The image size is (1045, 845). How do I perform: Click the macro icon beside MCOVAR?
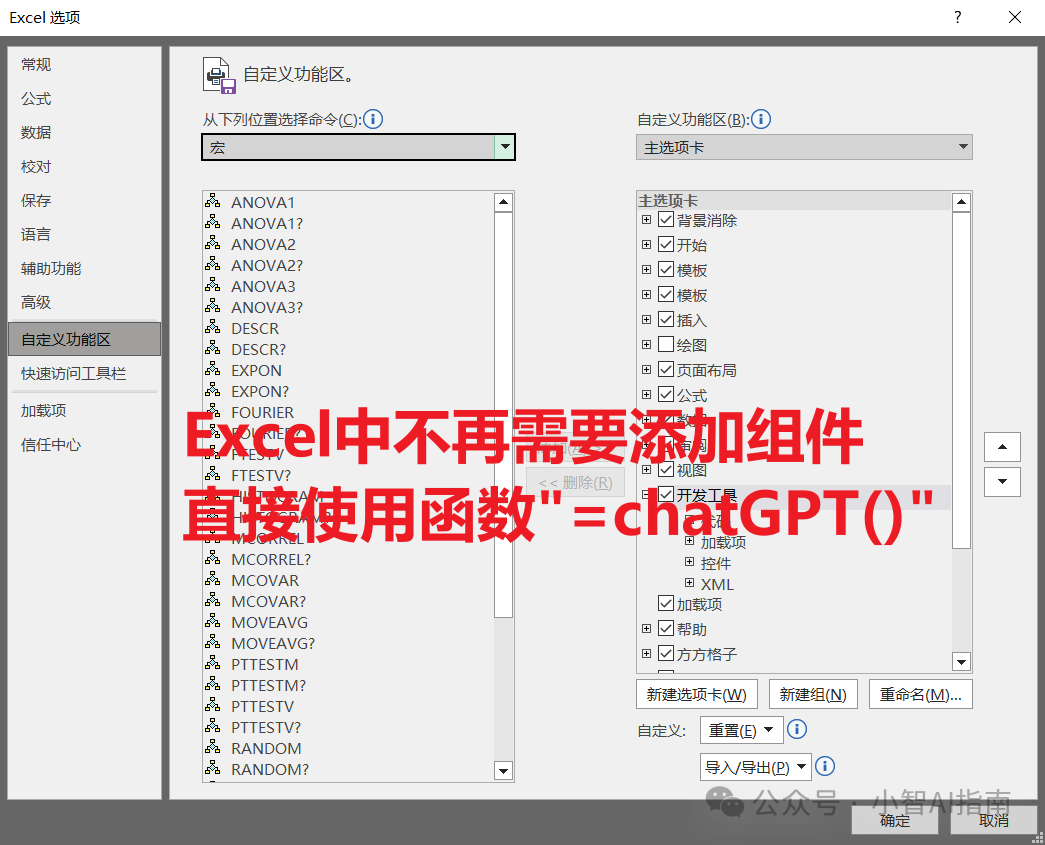(213, 579)
